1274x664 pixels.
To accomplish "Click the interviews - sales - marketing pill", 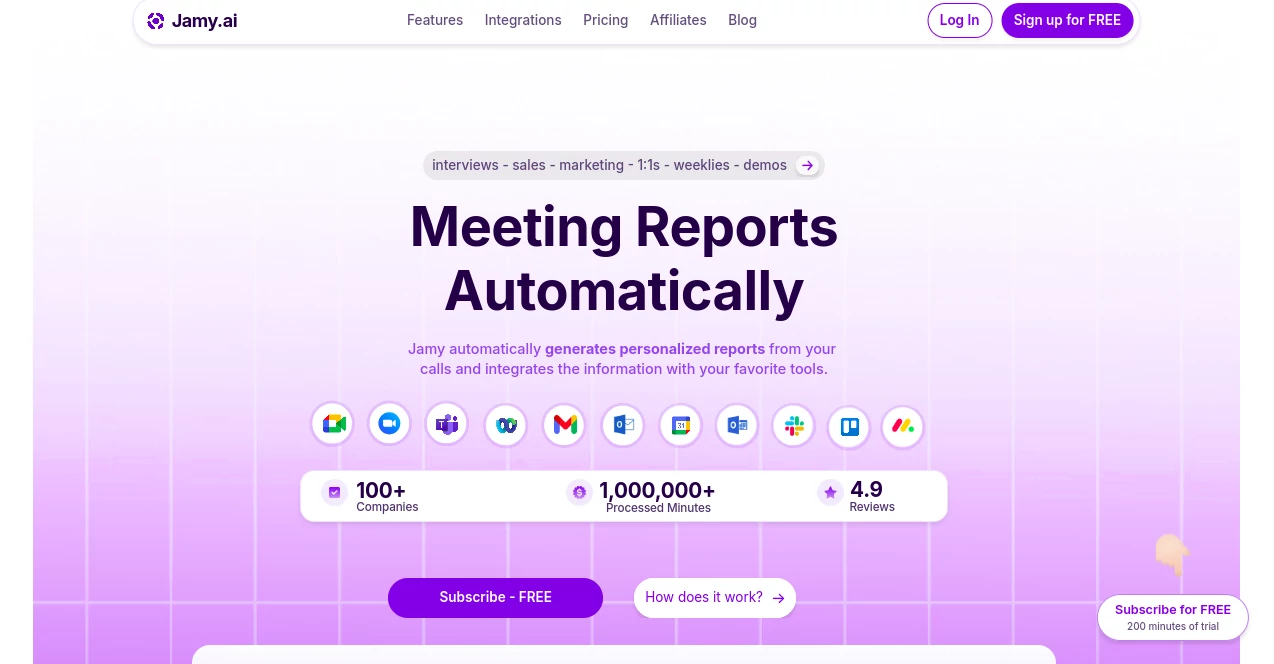I will [x=623, y=165].
